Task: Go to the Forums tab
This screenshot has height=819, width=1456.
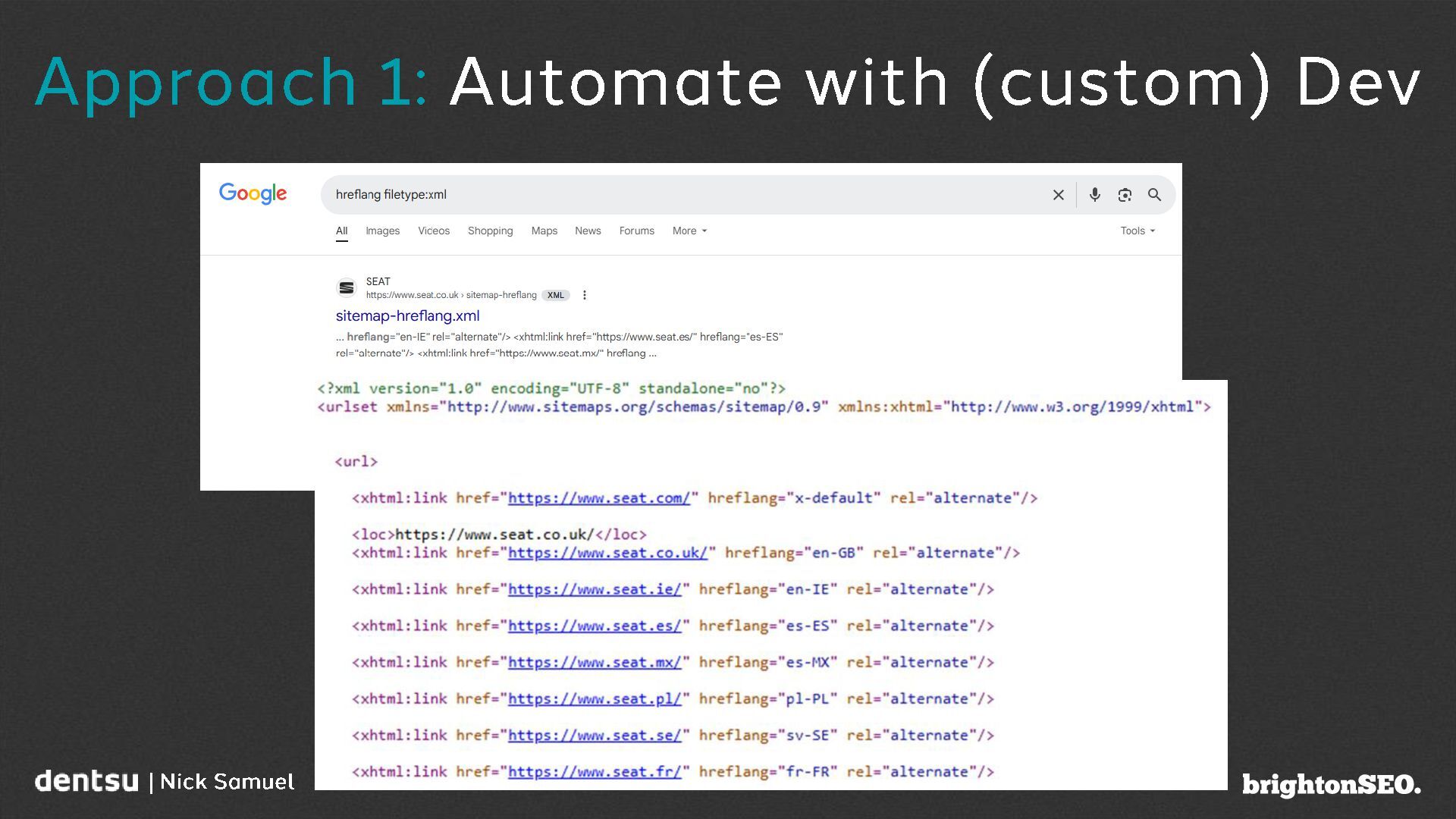Action: 636,231
